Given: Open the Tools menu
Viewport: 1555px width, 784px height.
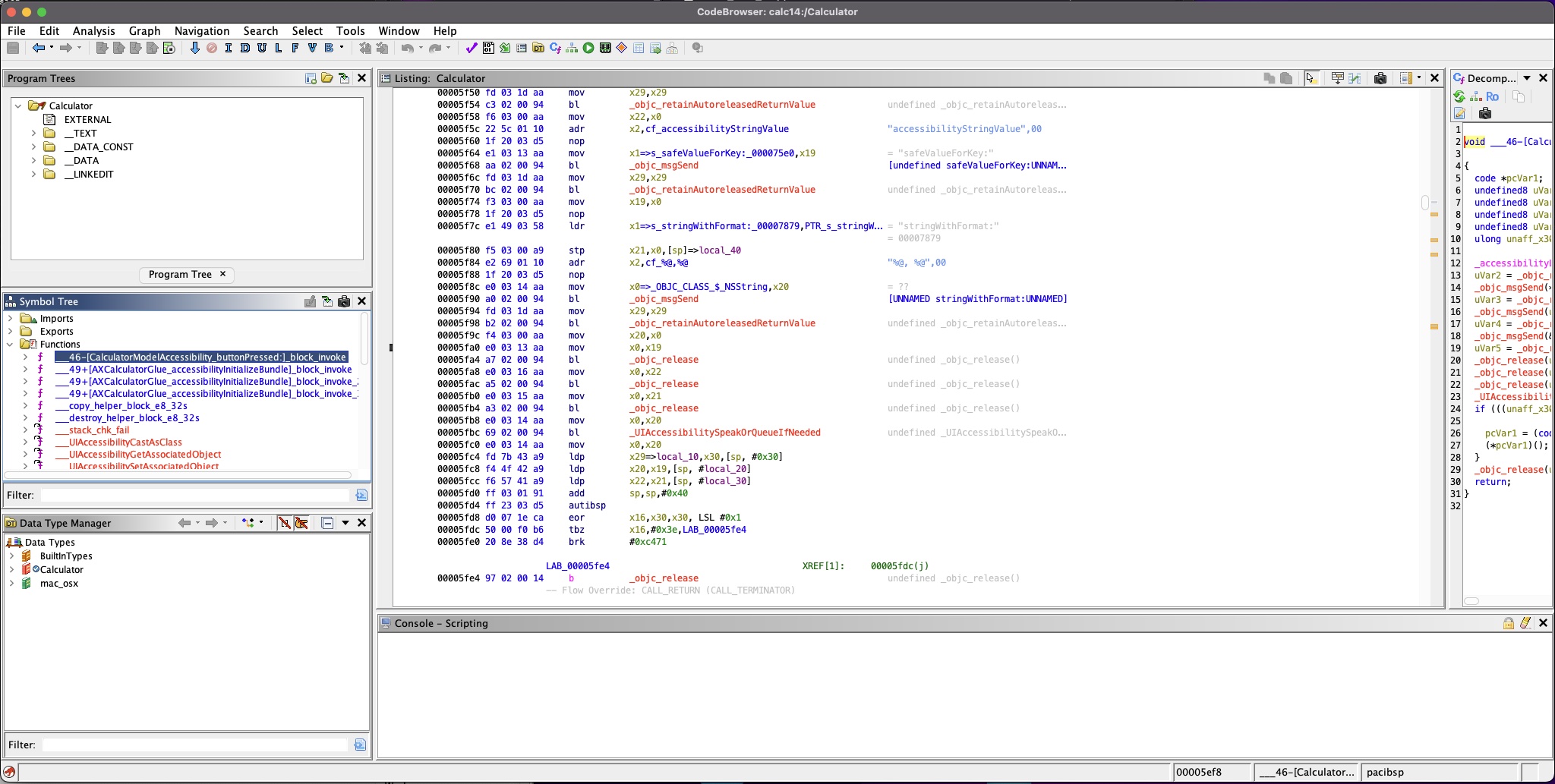Looking at the screenshot, I should (350, 31).
